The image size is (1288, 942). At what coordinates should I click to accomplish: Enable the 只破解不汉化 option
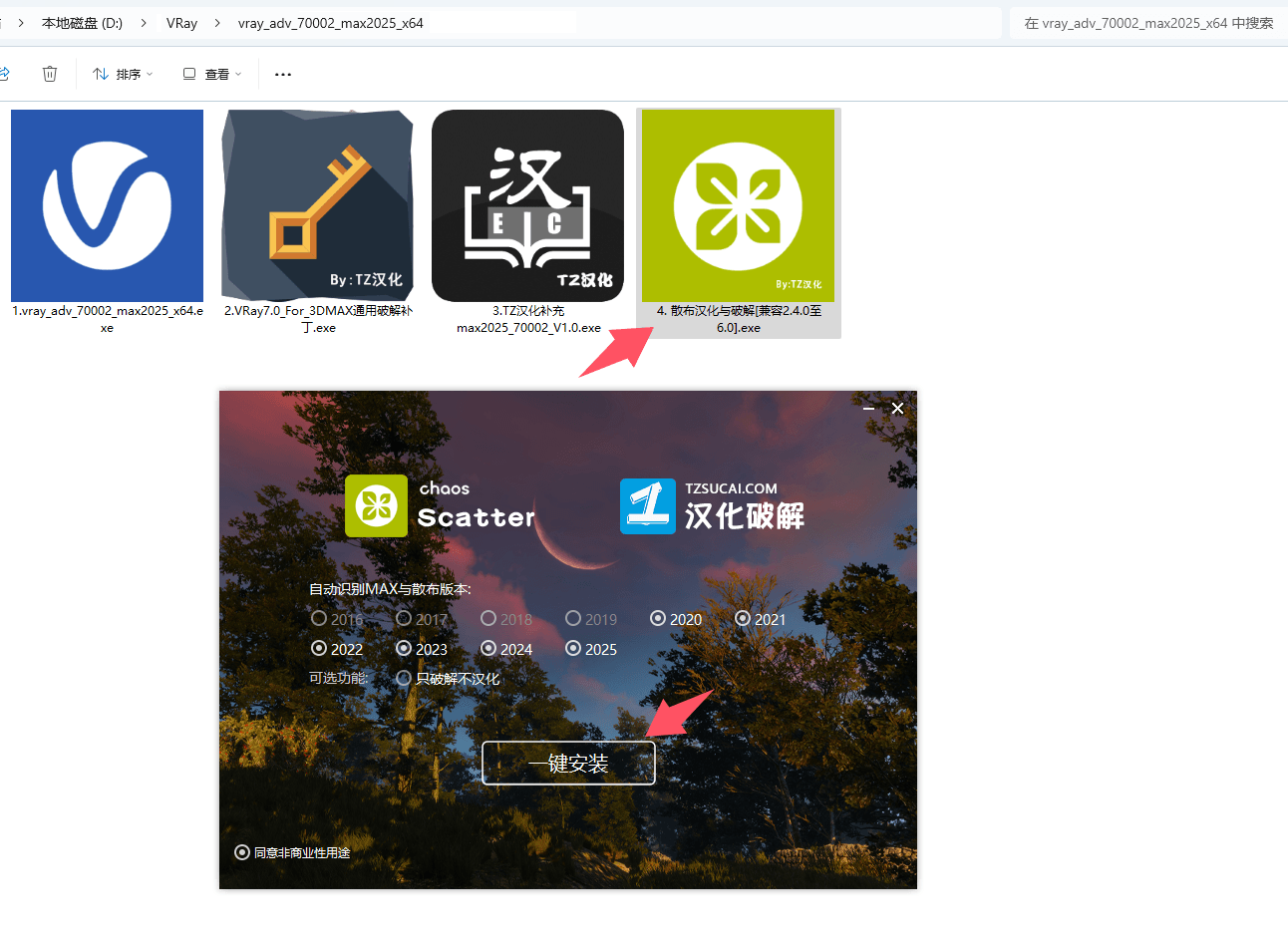[x=404, y=678]
